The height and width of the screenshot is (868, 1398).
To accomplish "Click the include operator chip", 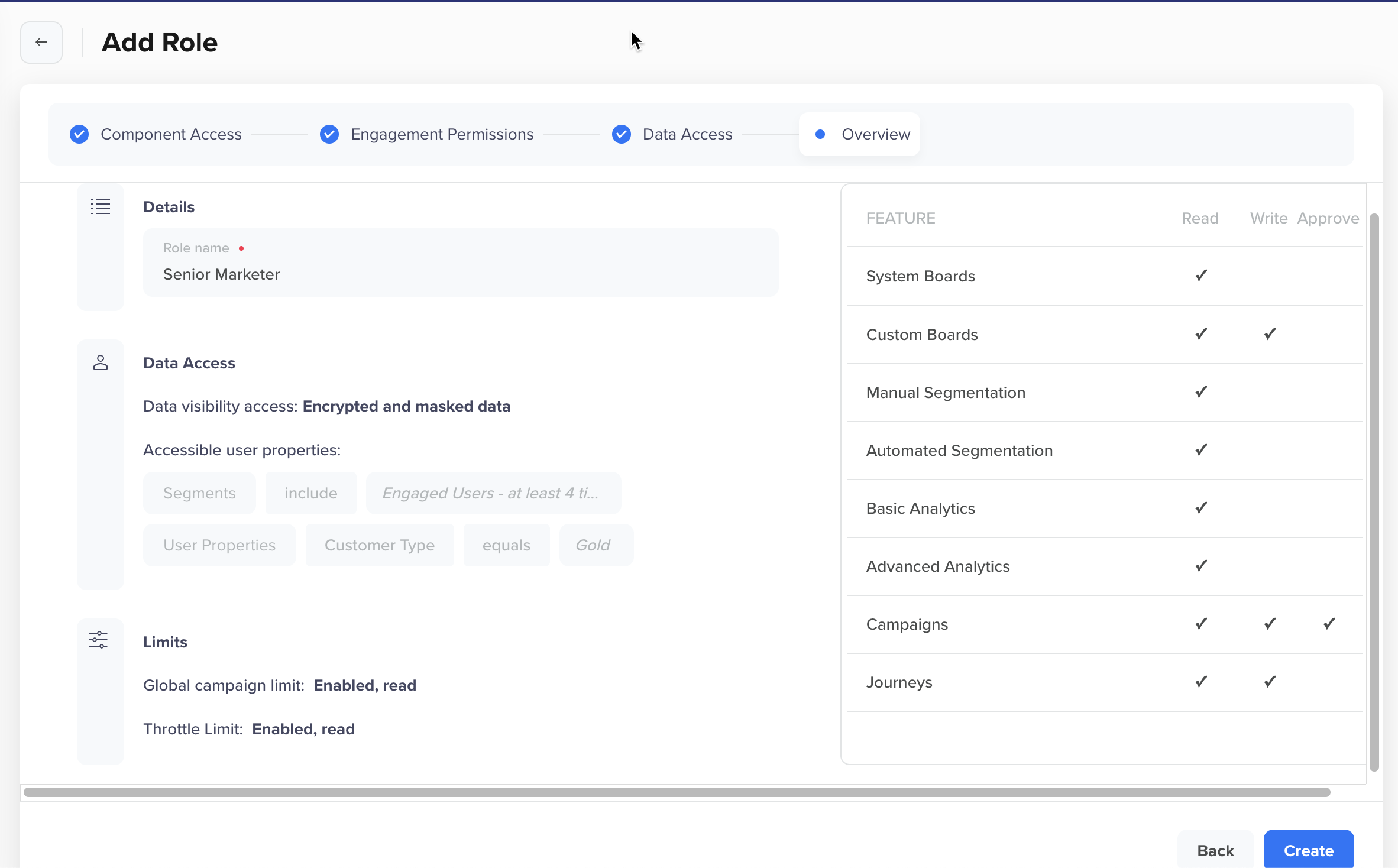I will [x=311, y=493].
